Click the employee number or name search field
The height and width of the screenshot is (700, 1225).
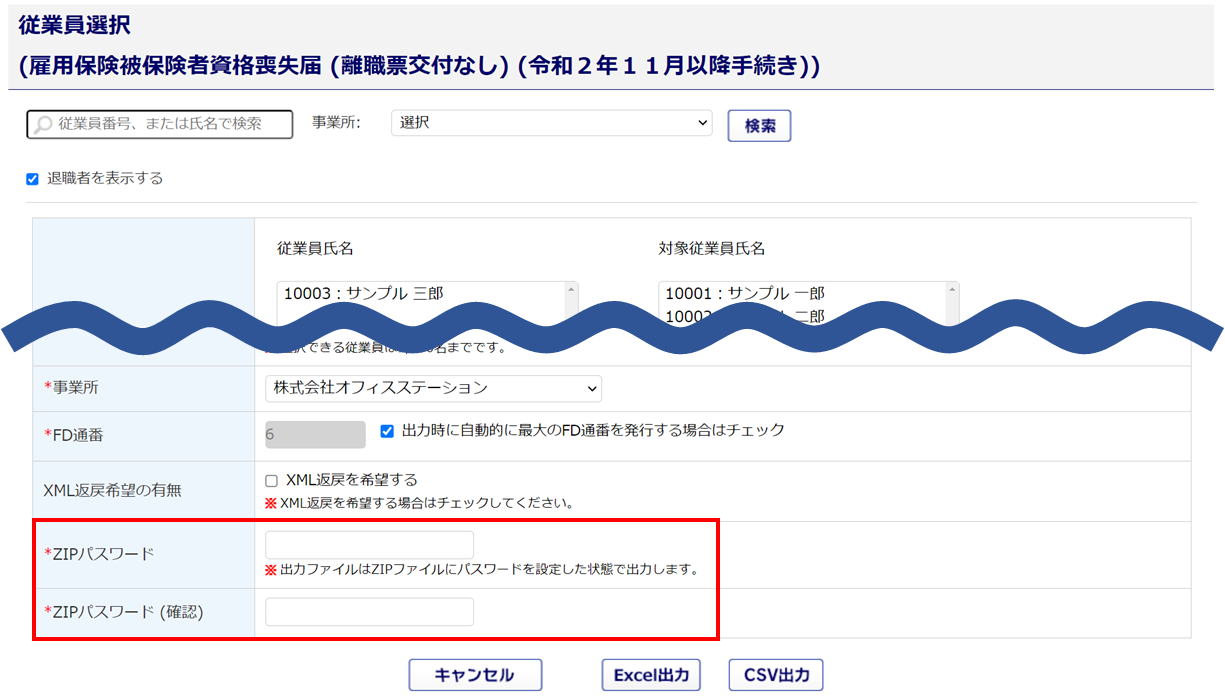click(160, 124)
